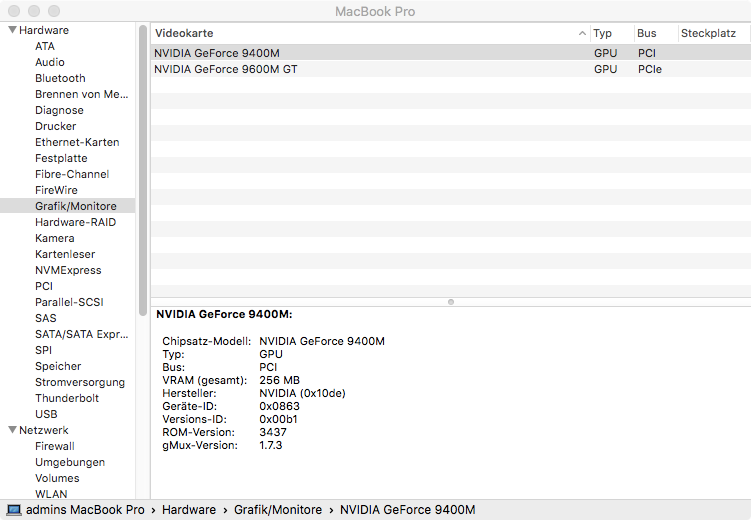This screenshot has width=751, height=520.
Task: Open Firewall under Netzwerk
Action: (55, 446)
